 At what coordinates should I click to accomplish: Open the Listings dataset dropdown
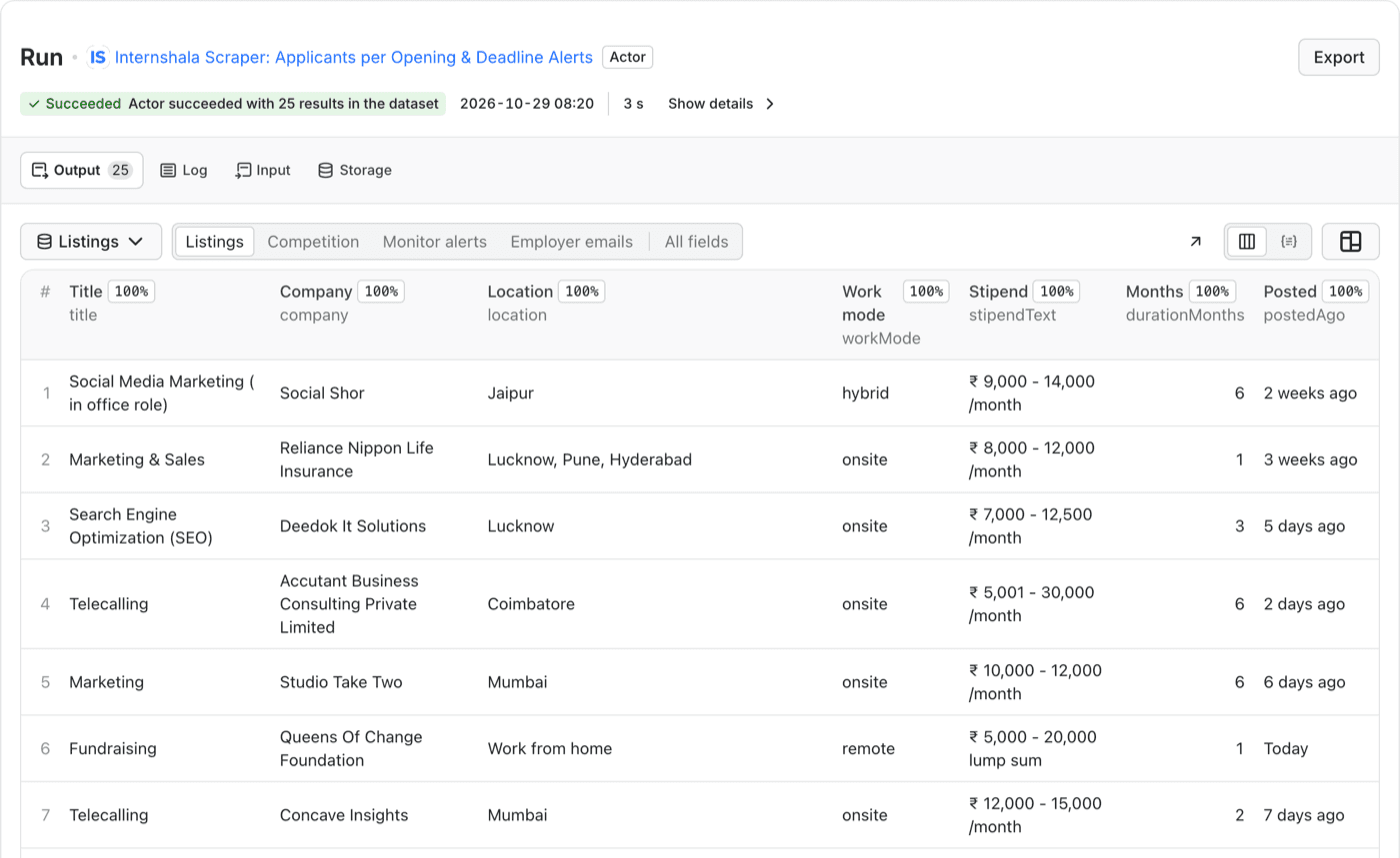click(x=91, y=241)
